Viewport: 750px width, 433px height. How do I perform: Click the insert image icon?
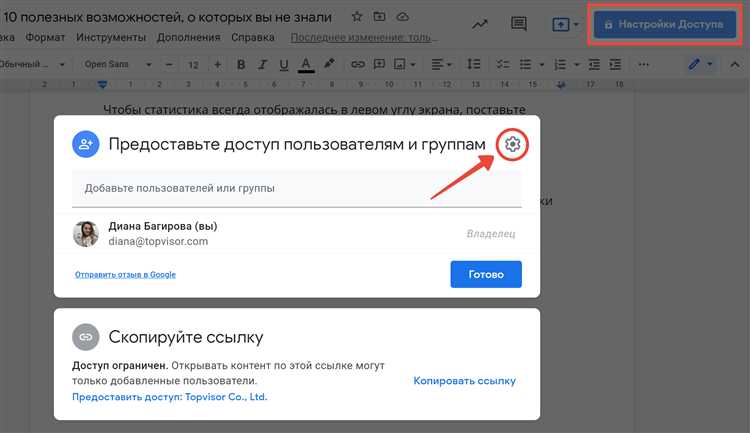coord(399,64)
